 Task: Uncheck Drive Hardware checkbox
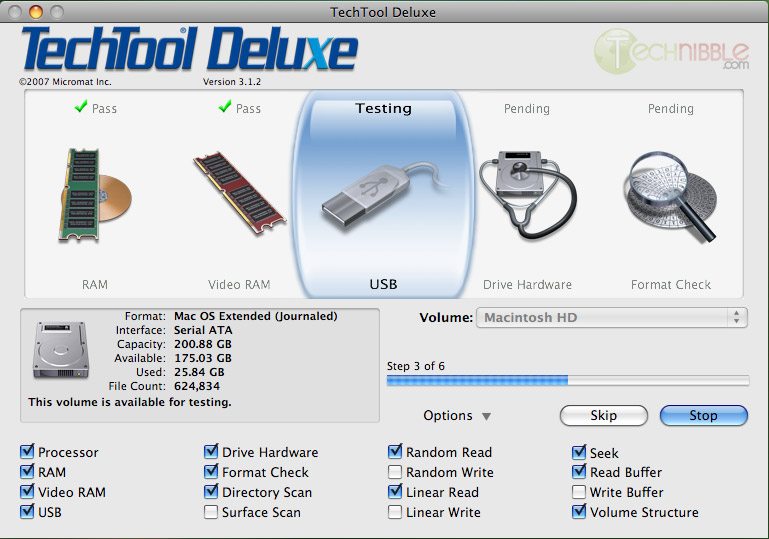click(211, 452)
